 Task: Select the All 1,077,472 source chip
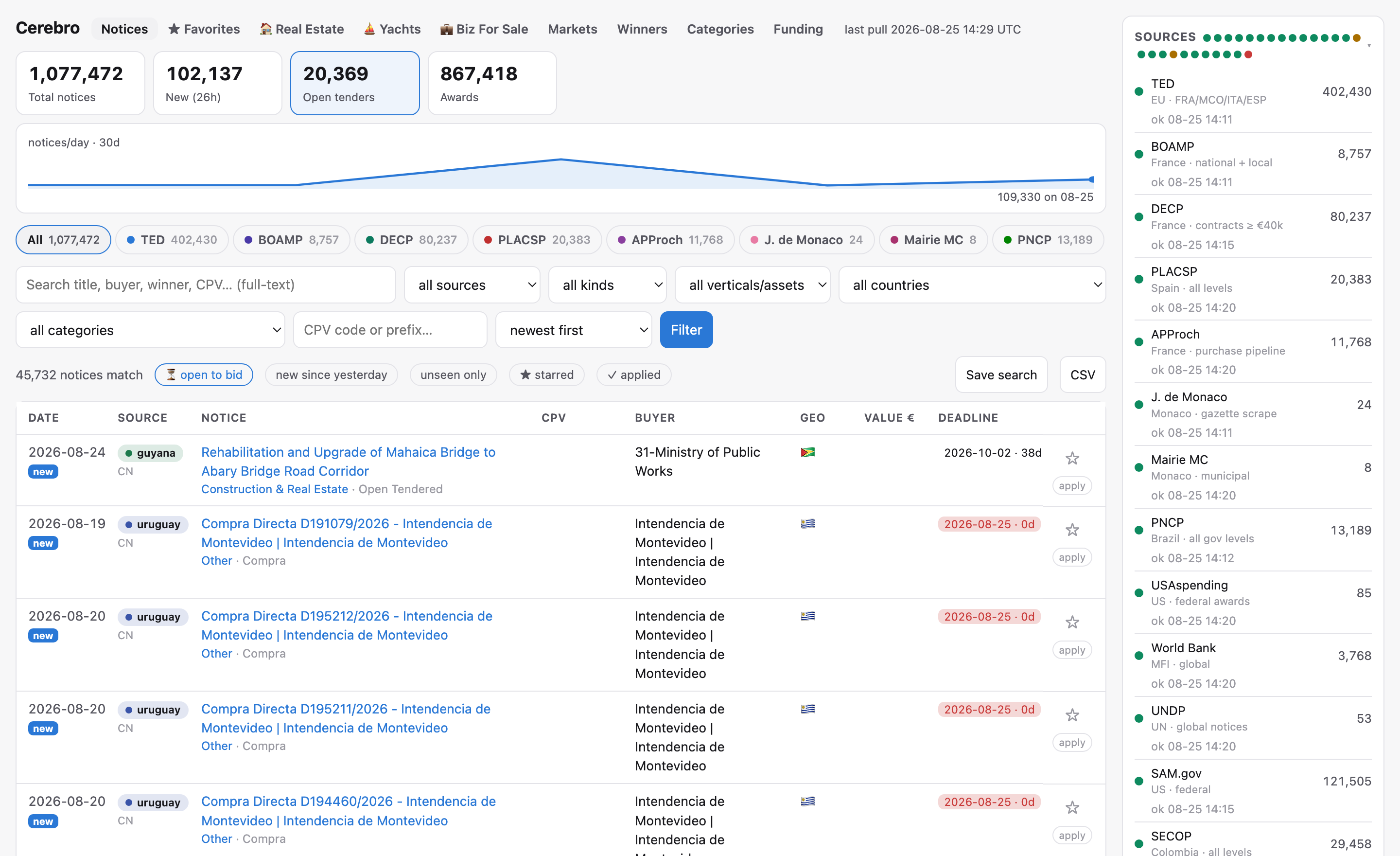click(63, 240)
